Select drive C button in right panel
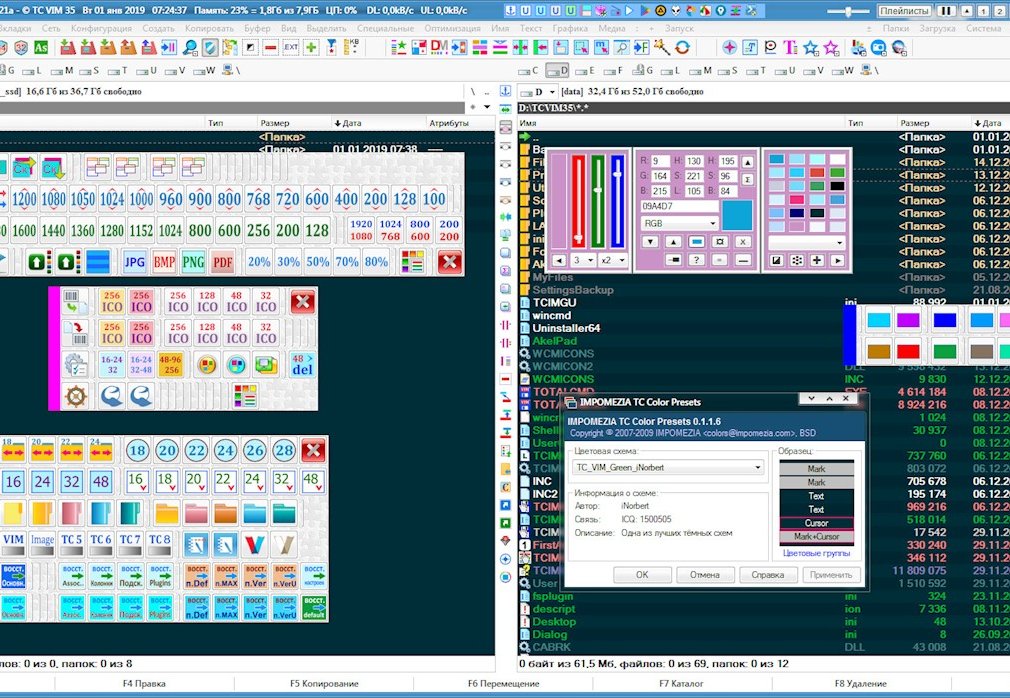This screenshot has width=1010, height=698. click(529, 70)
